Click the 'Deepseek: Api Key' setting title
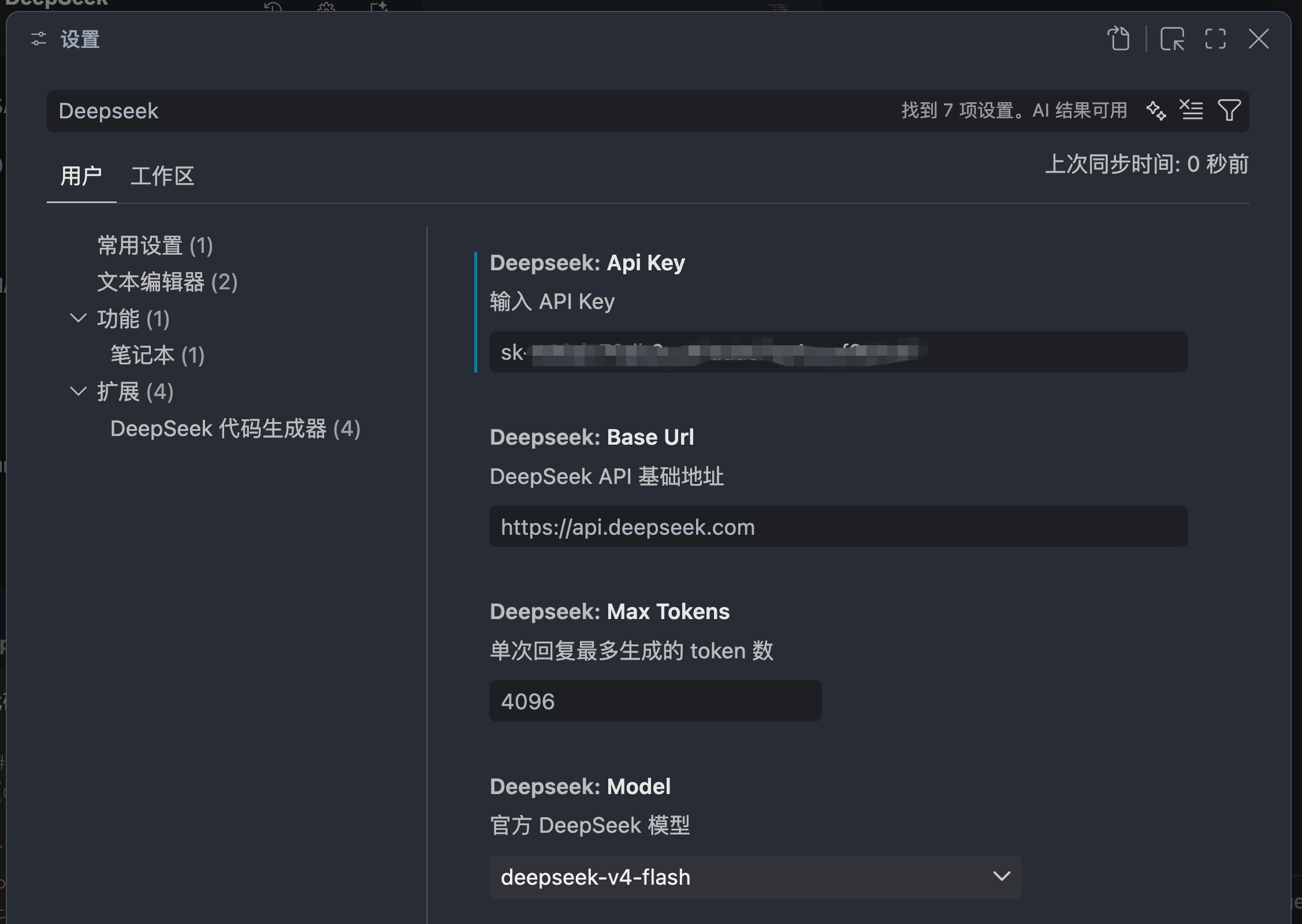Image resolution: width=1302 pixels, height=924 pixels. [587, 263]
